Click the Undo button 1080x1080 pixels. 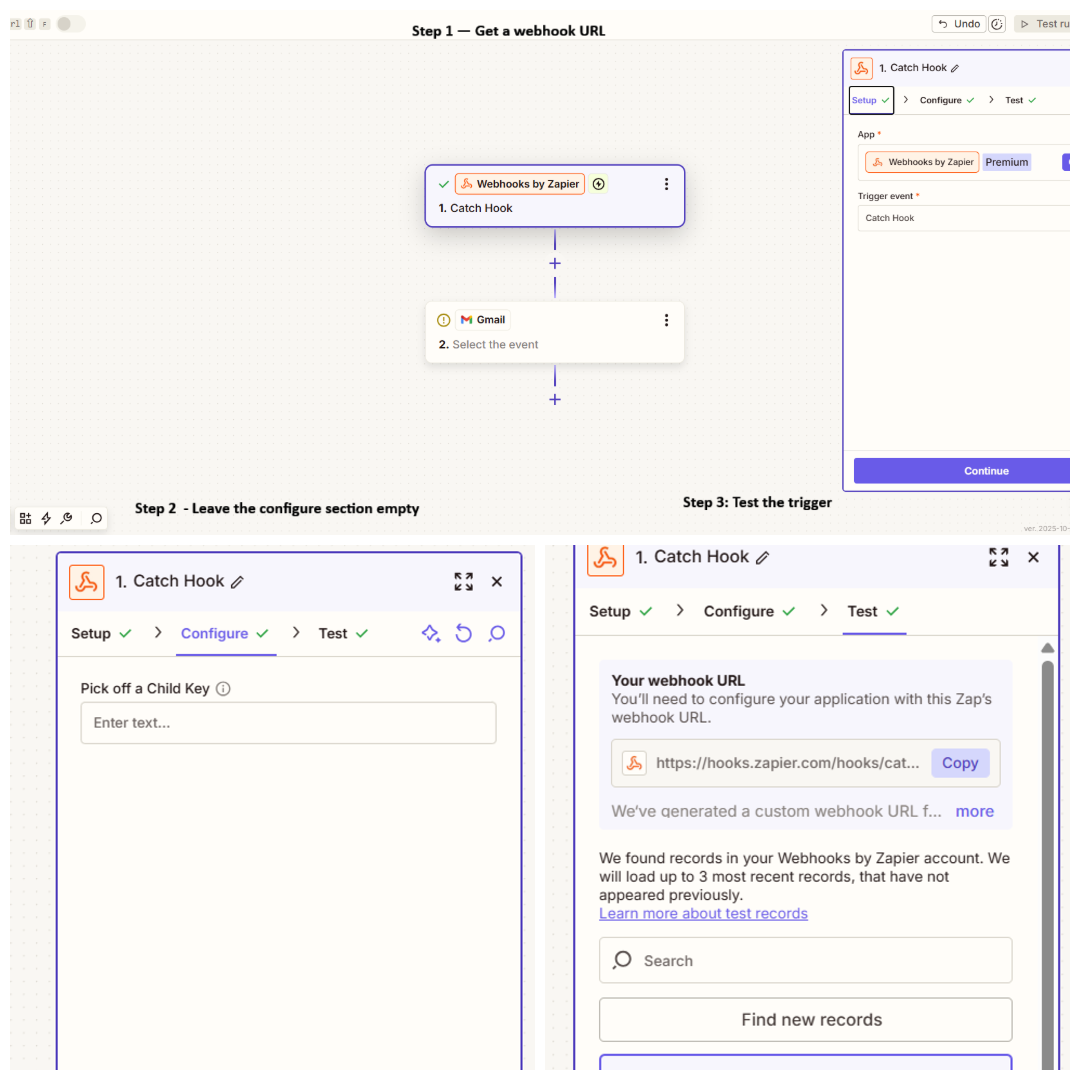coord(959,24)
